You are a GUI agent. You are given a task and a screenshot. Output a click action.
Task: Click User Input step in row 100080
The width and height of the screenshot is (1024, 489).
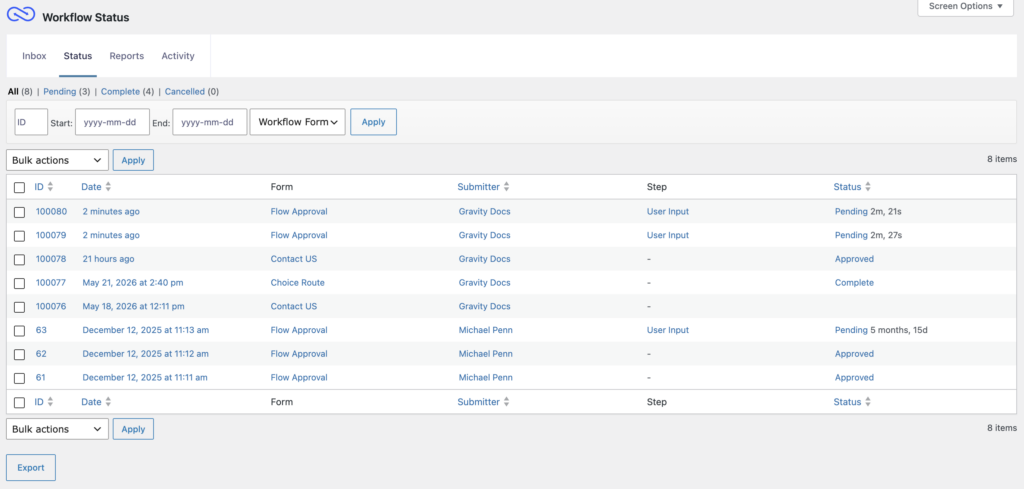coord(668,212)
